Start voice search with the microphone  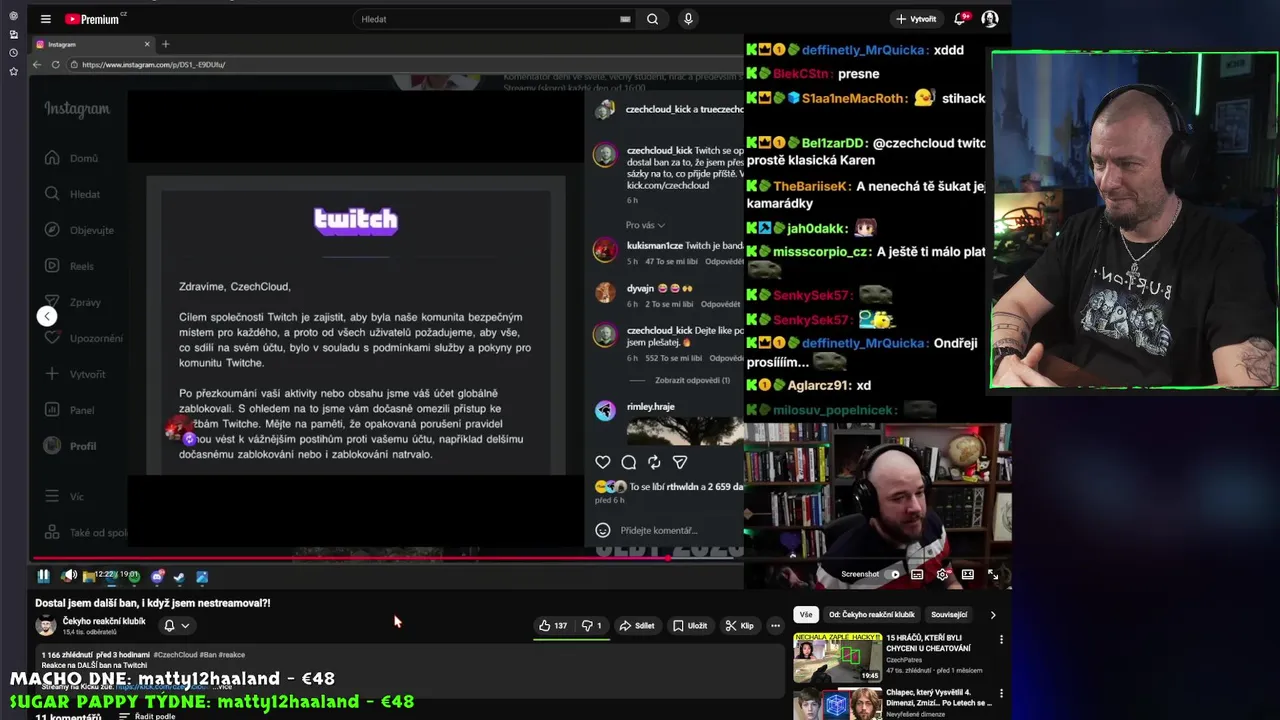point(688,19)
